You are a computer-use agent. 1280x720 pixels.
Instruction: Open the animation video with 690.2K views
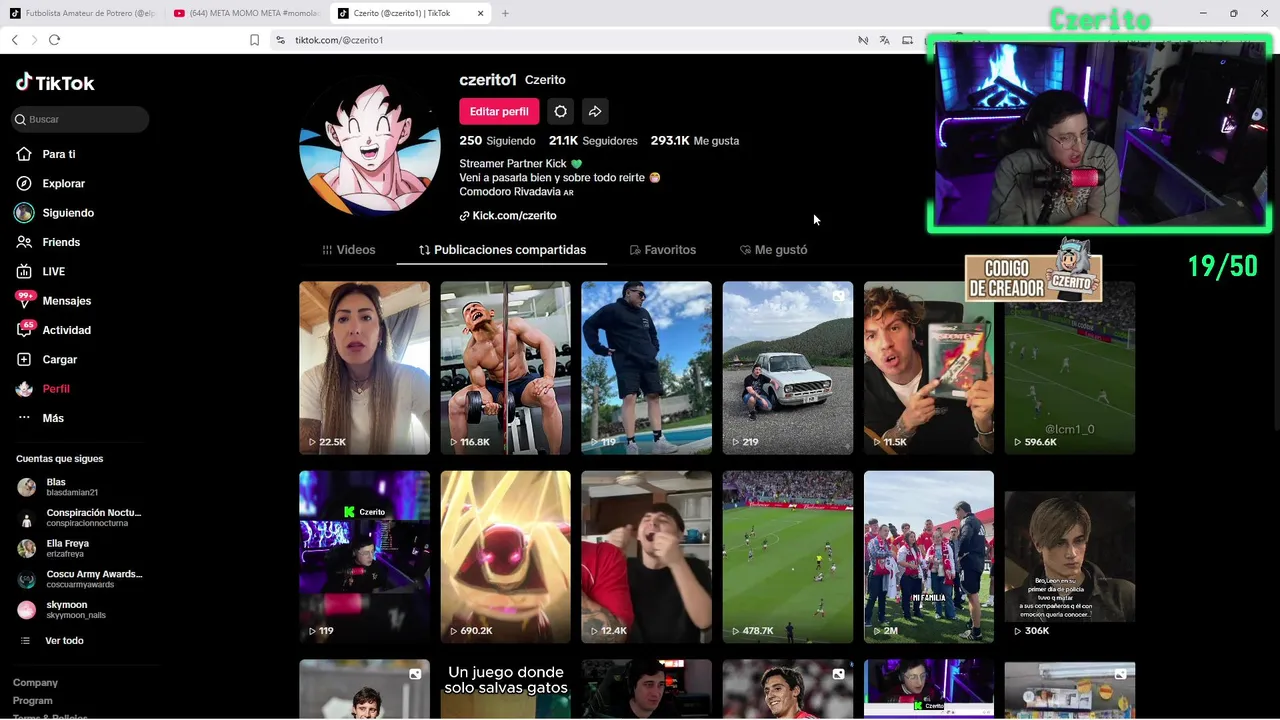(506, 557)
